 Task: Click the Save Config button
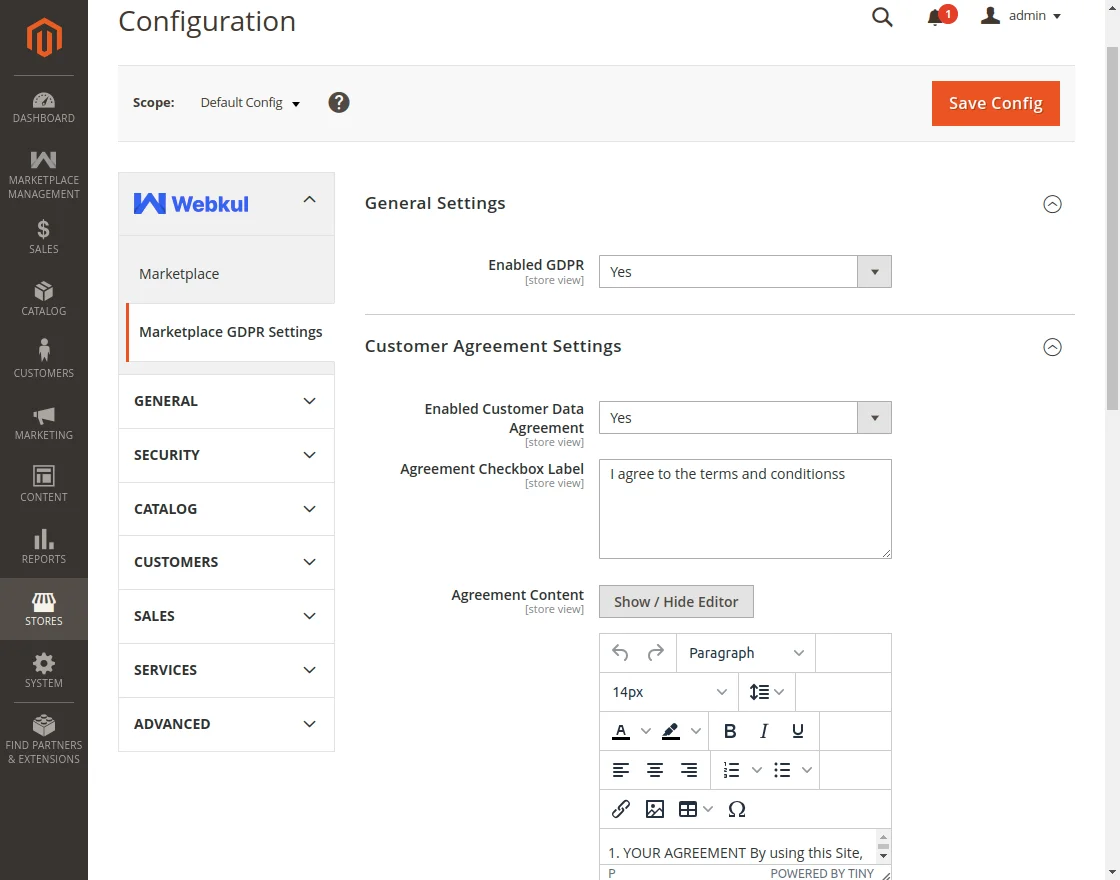coord(994,103)
